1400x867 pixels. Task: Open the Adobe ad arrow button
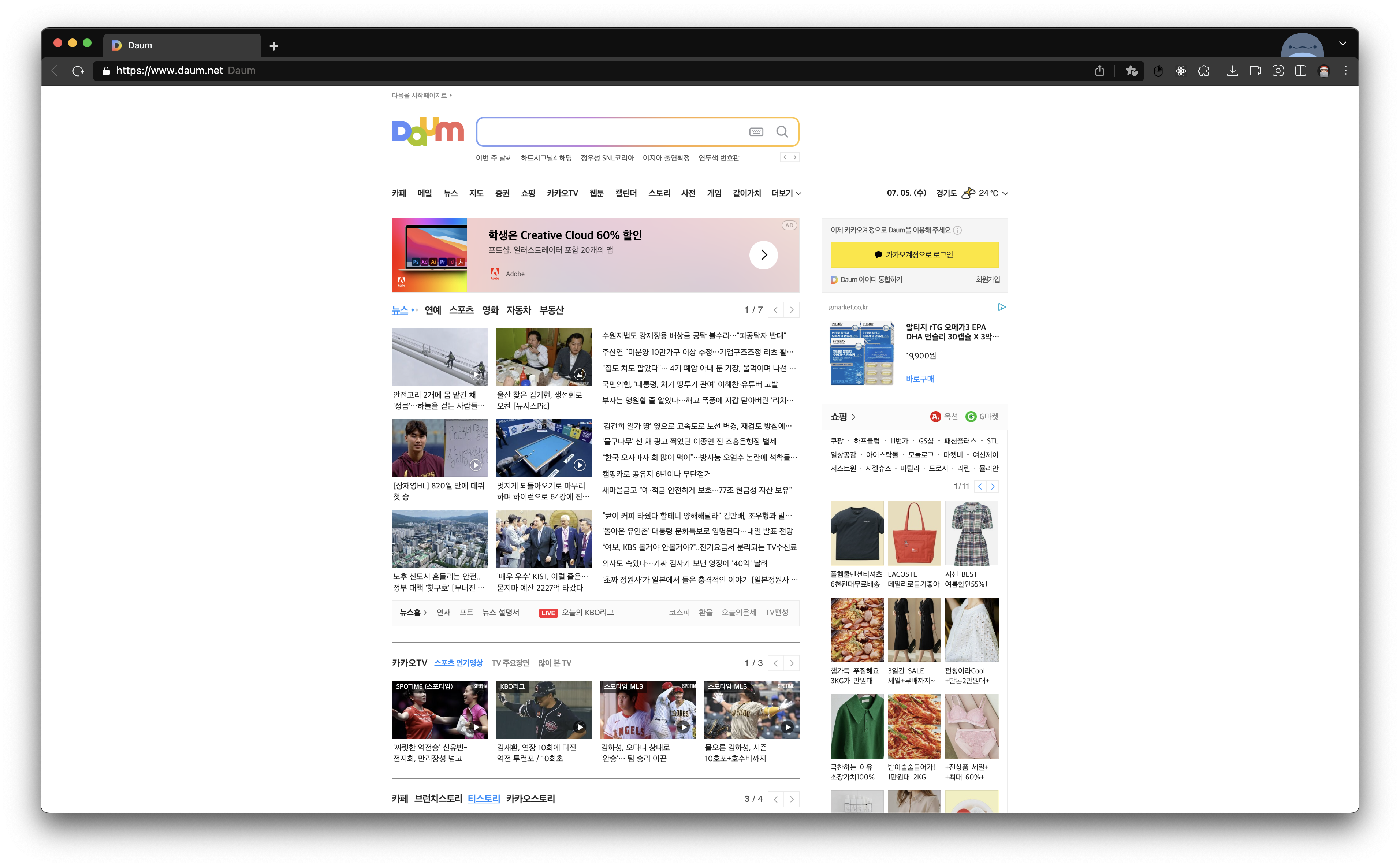763,255
